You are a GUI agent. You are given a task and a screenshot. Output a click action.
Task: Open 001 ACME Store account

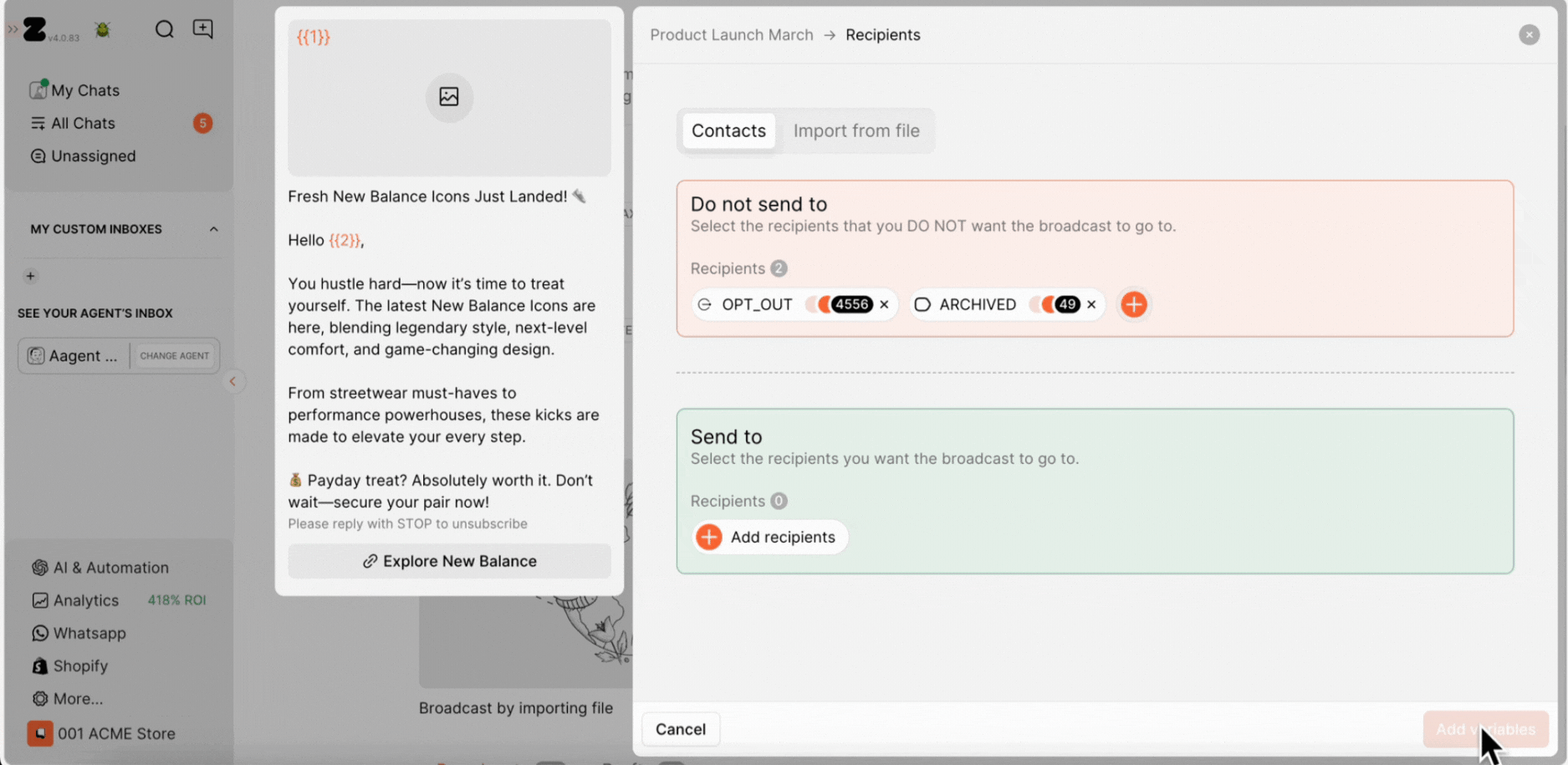101,734
